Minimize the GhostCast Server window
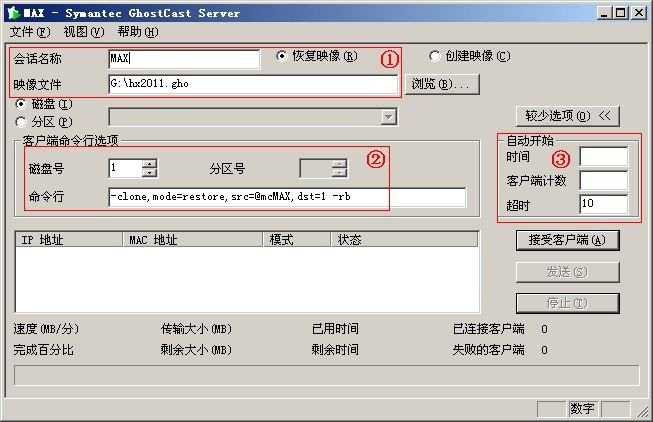Screen dimensions: 653x422 click(604, 13)
